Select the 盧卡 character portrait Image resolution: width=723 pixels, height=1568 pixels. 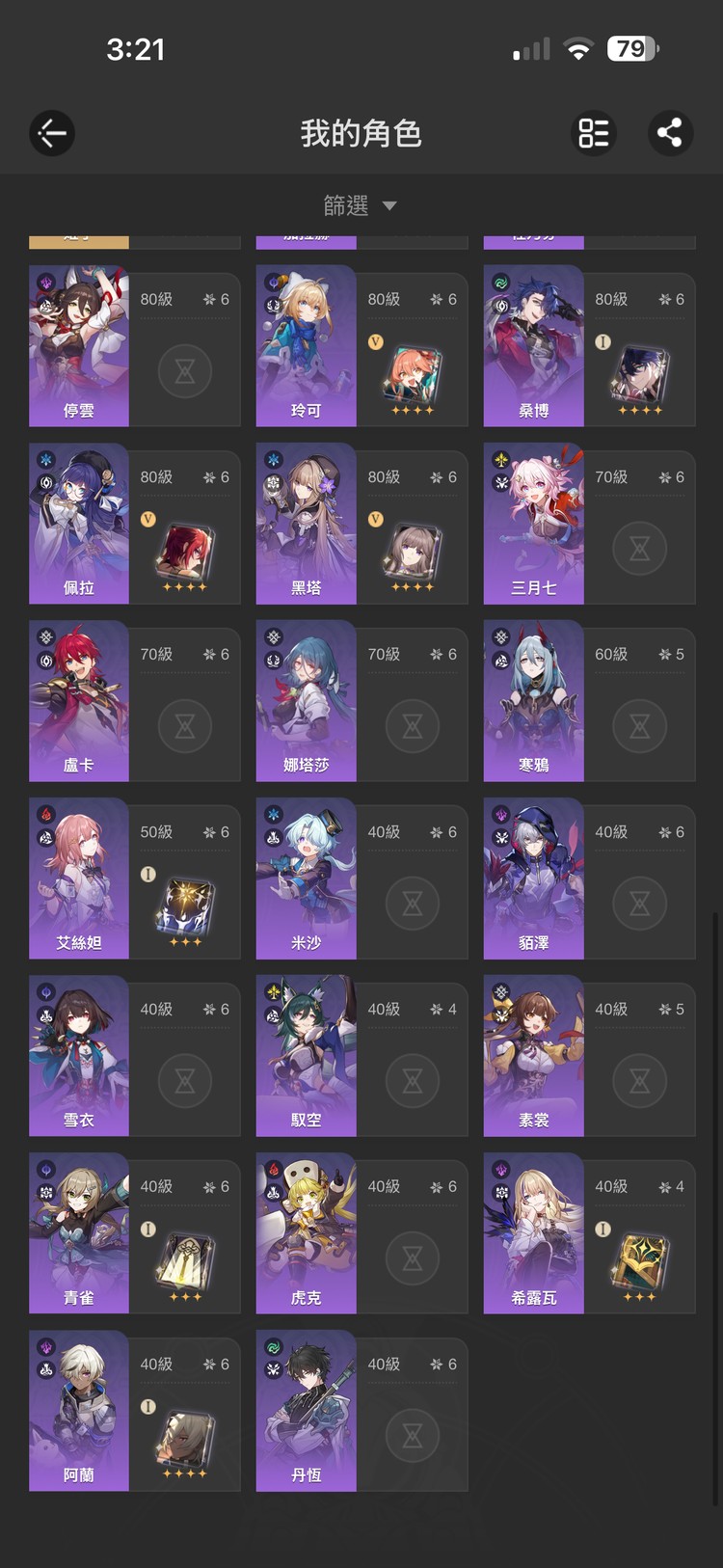click(79, 701)
